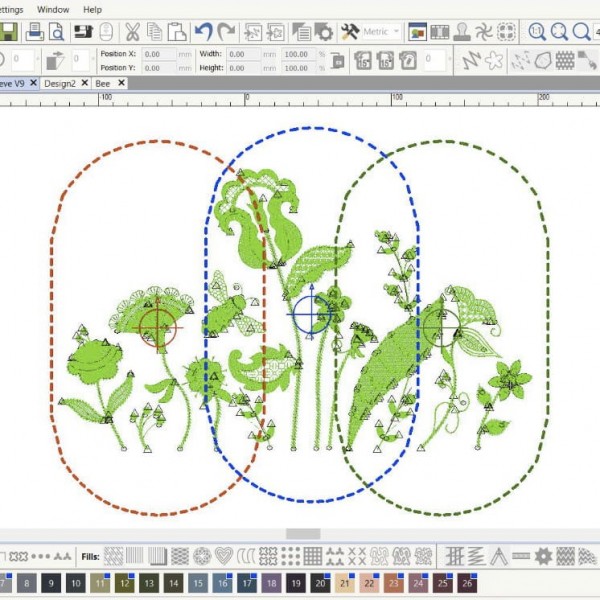Open the Window menu
Viewport: 600px width, 600px height.
tap(53, 9)
